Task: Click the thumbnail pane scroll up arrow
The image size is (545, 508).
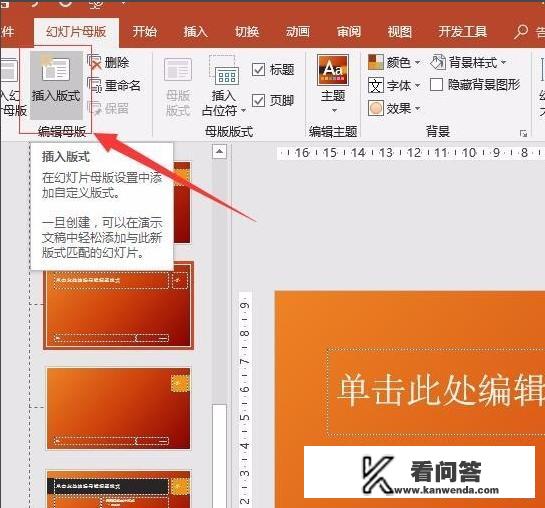Action: click(x=219, y=151)
